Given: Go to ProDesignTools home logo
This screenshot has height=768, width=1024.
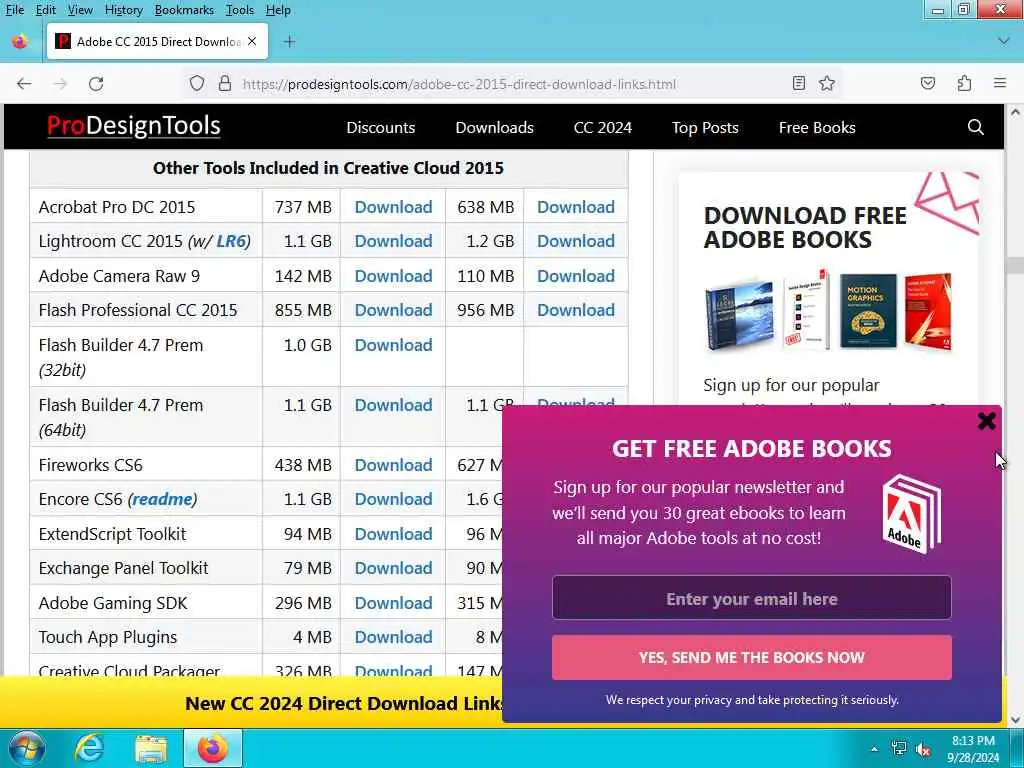Looking at the screenshot, I should pyautogui.click(x=133, y=125).
